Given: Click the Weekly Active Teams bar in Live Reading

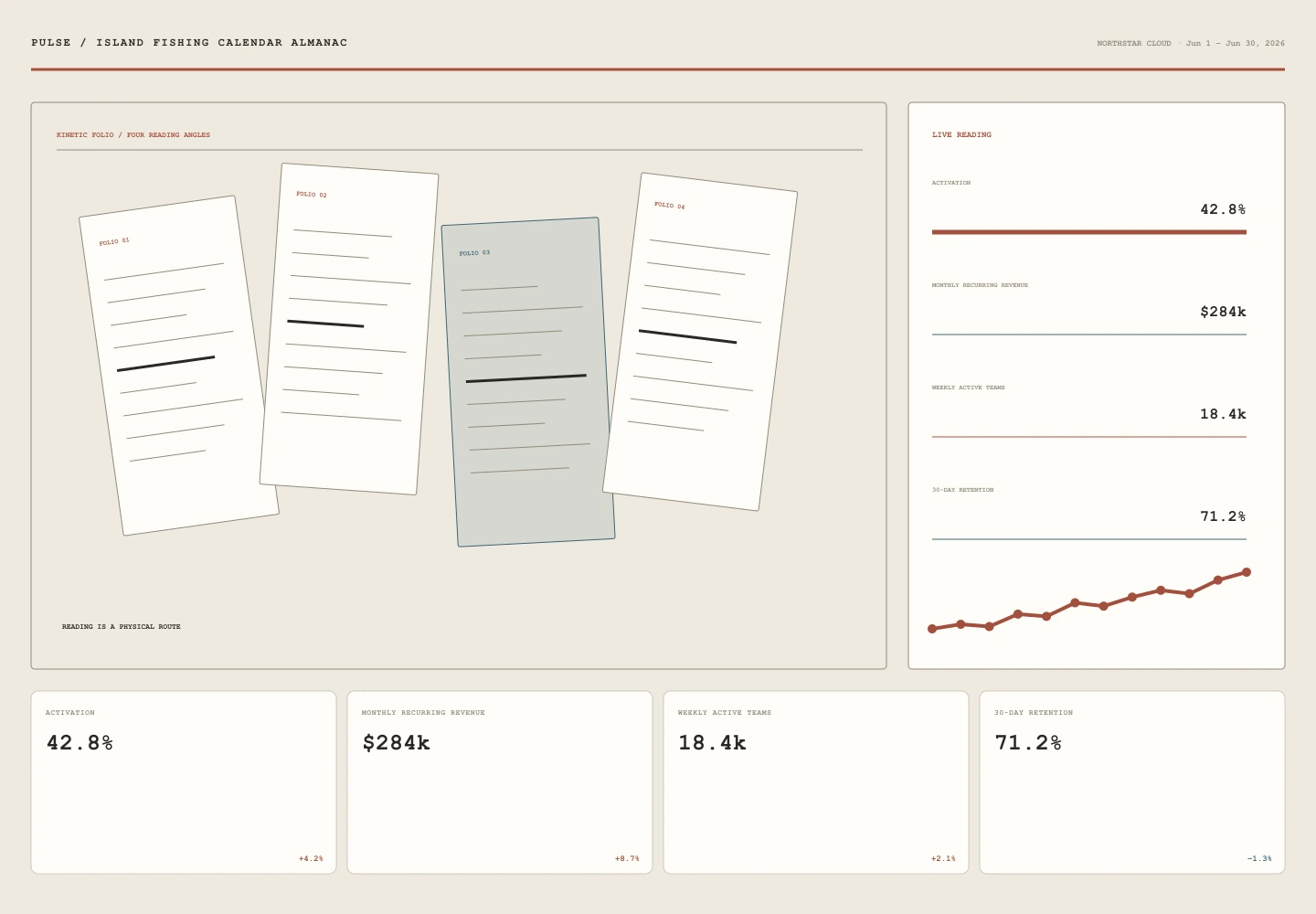Looking at the screenshot, I should [x=1089, y=437].
